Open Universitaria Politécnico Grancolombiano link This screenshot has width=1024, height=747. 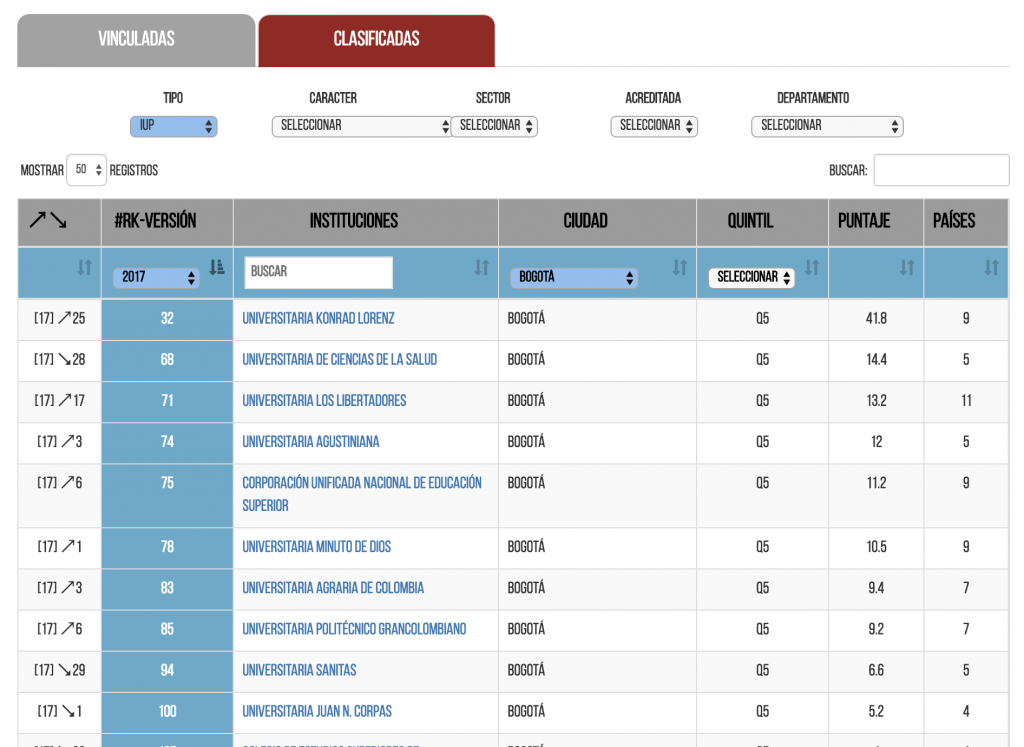(355, 629)
